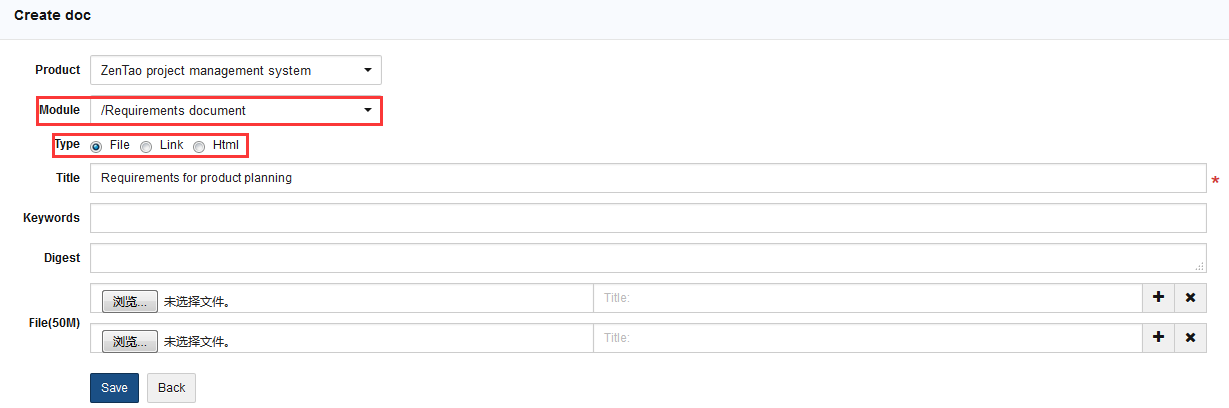Image resolution: width=1229 pixels, height=408 pixels.
Task: Click the Create doc heading
Action: (x=52, y=15)
